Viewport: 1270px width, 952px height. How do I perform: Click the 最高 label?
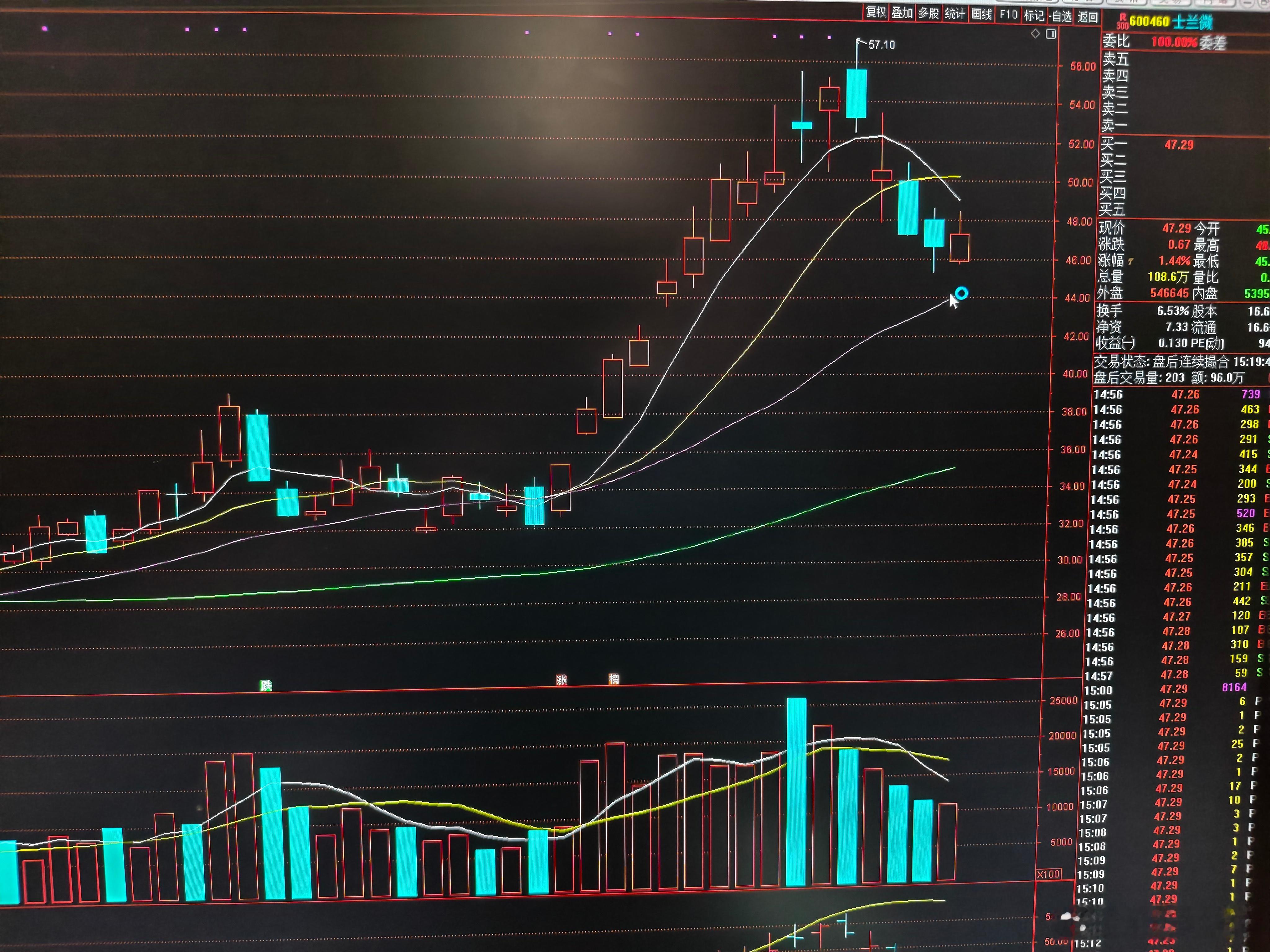pos(1206,245)
